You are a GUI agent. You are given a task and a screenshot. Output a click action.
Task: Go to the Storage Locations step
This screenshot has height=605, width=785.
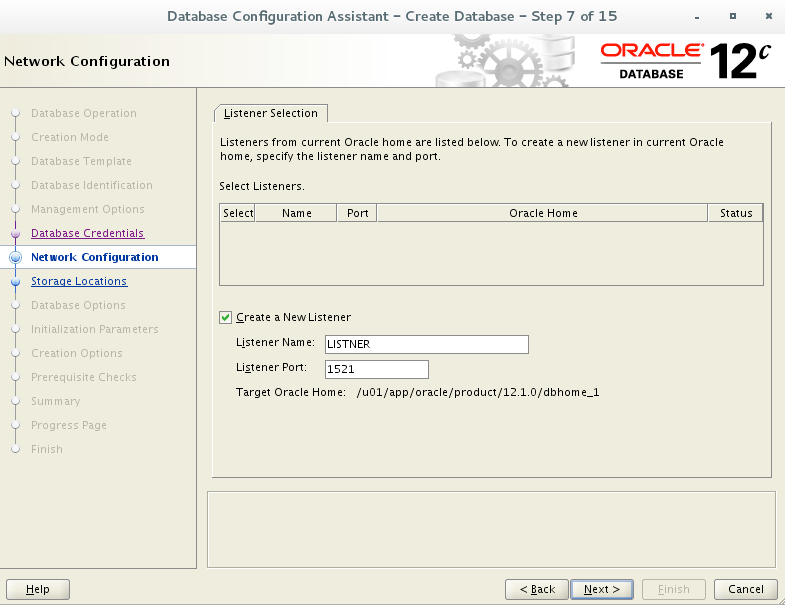(x=79, y=281)
